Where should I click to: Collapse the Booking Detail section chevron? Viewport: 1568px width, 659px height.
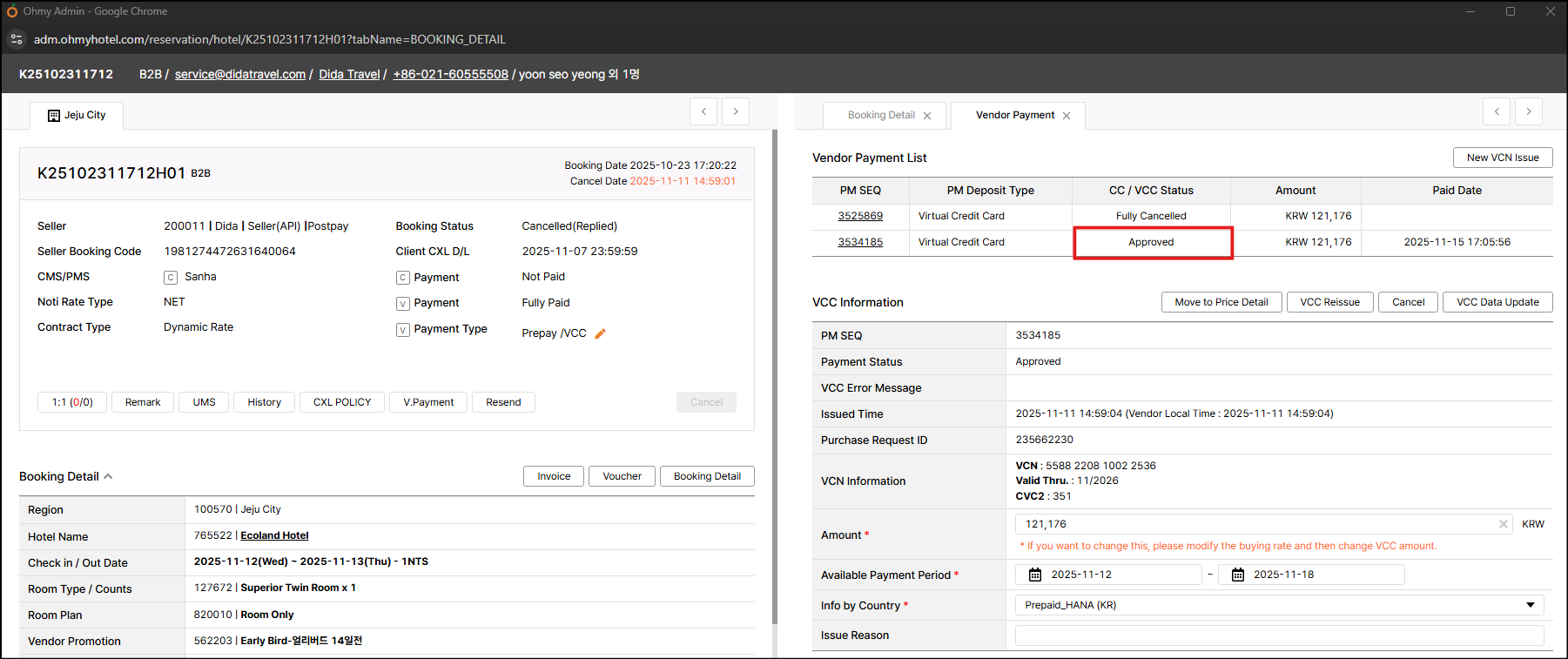(108, 476)
